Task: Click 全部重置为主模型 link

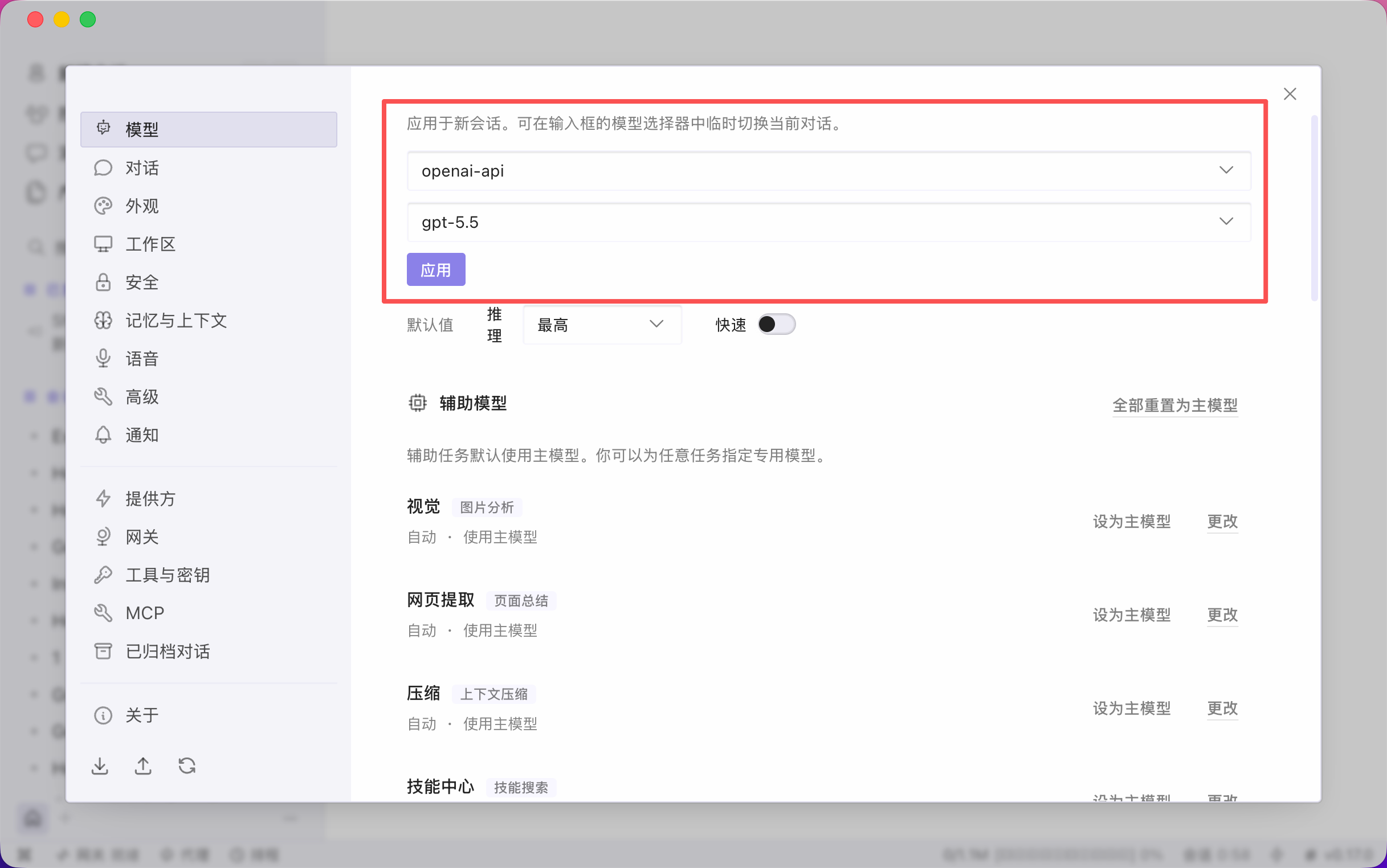Action: [1175, 406]
